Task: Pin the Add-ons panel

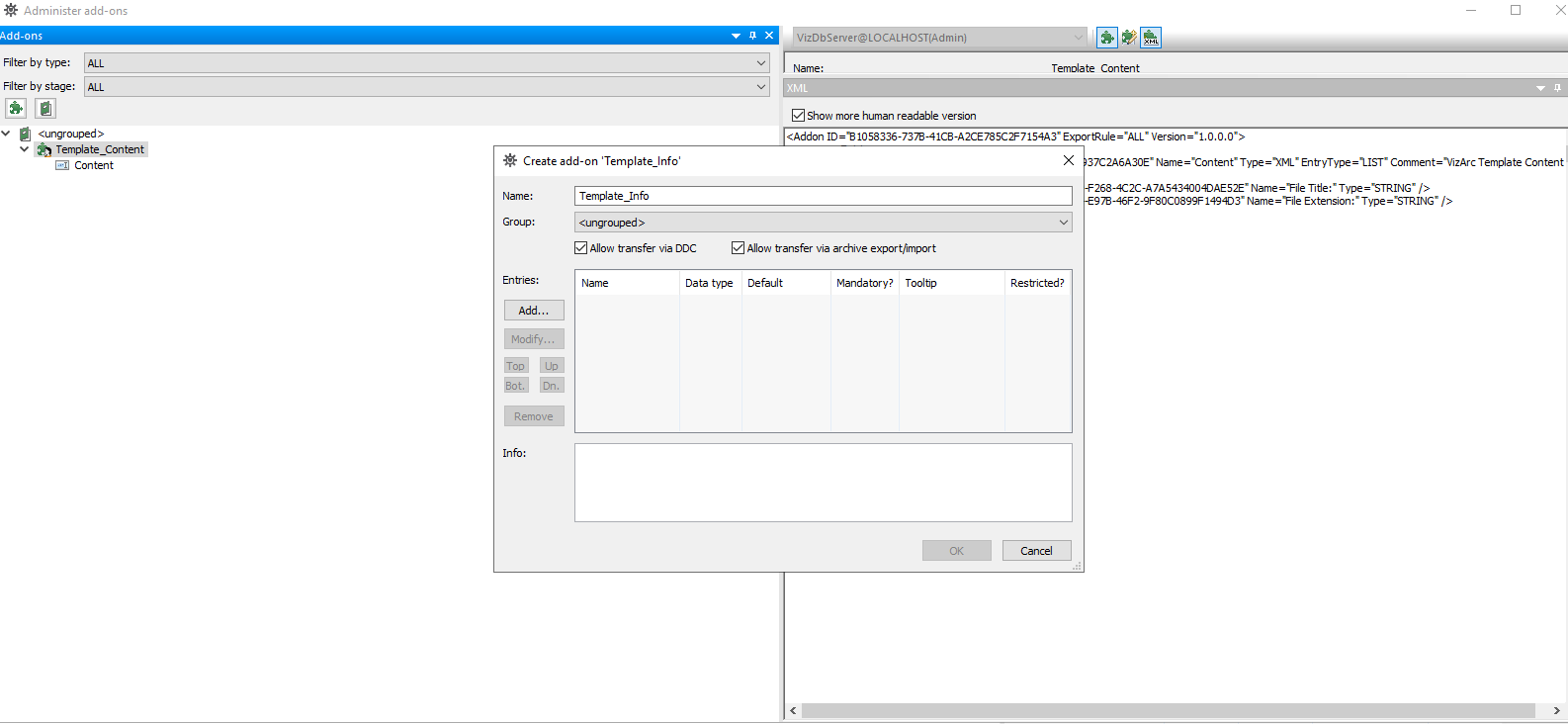Action: 752,36
